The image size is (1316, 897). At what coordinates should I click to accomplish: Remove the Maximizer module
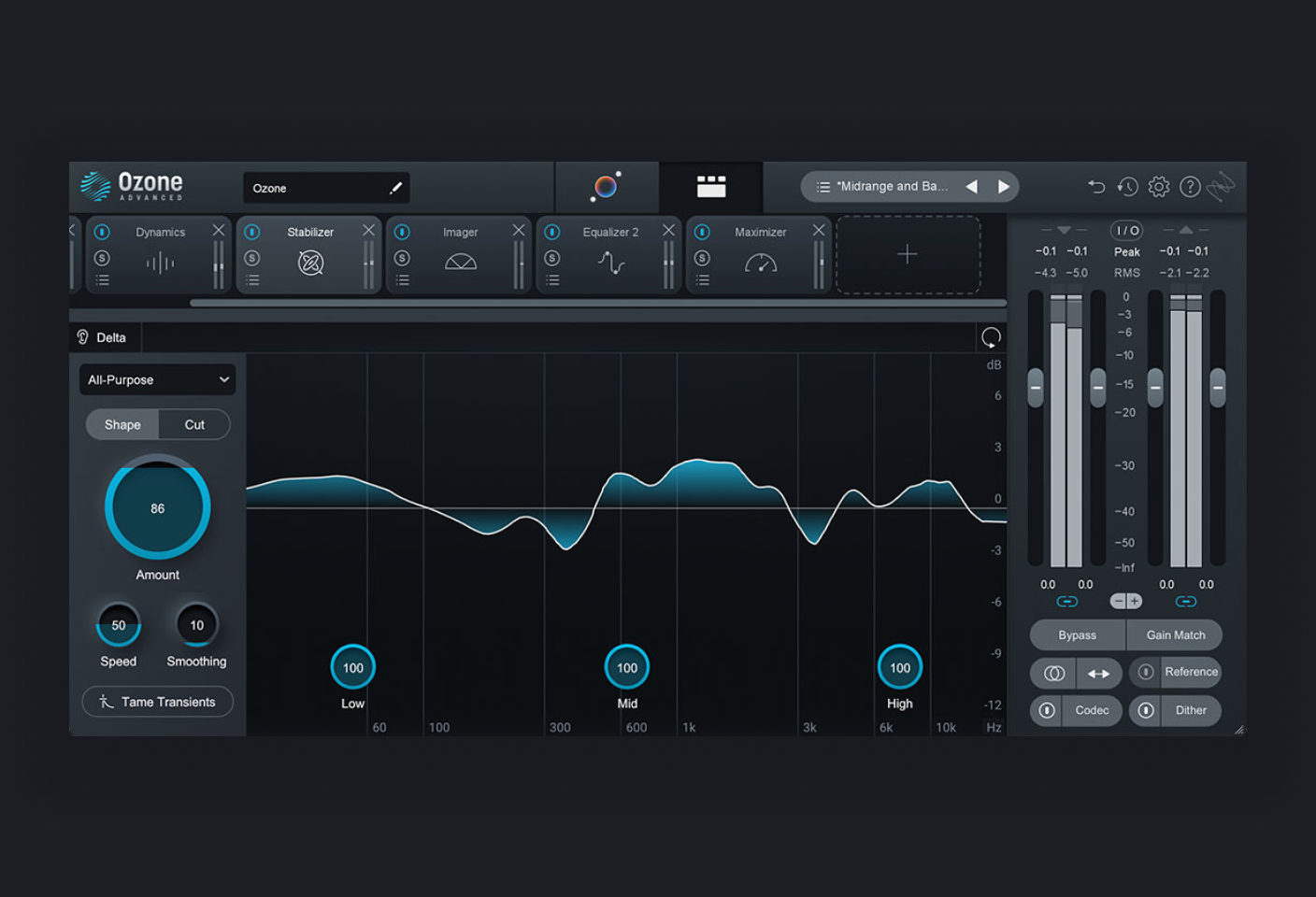click(819, 230)
